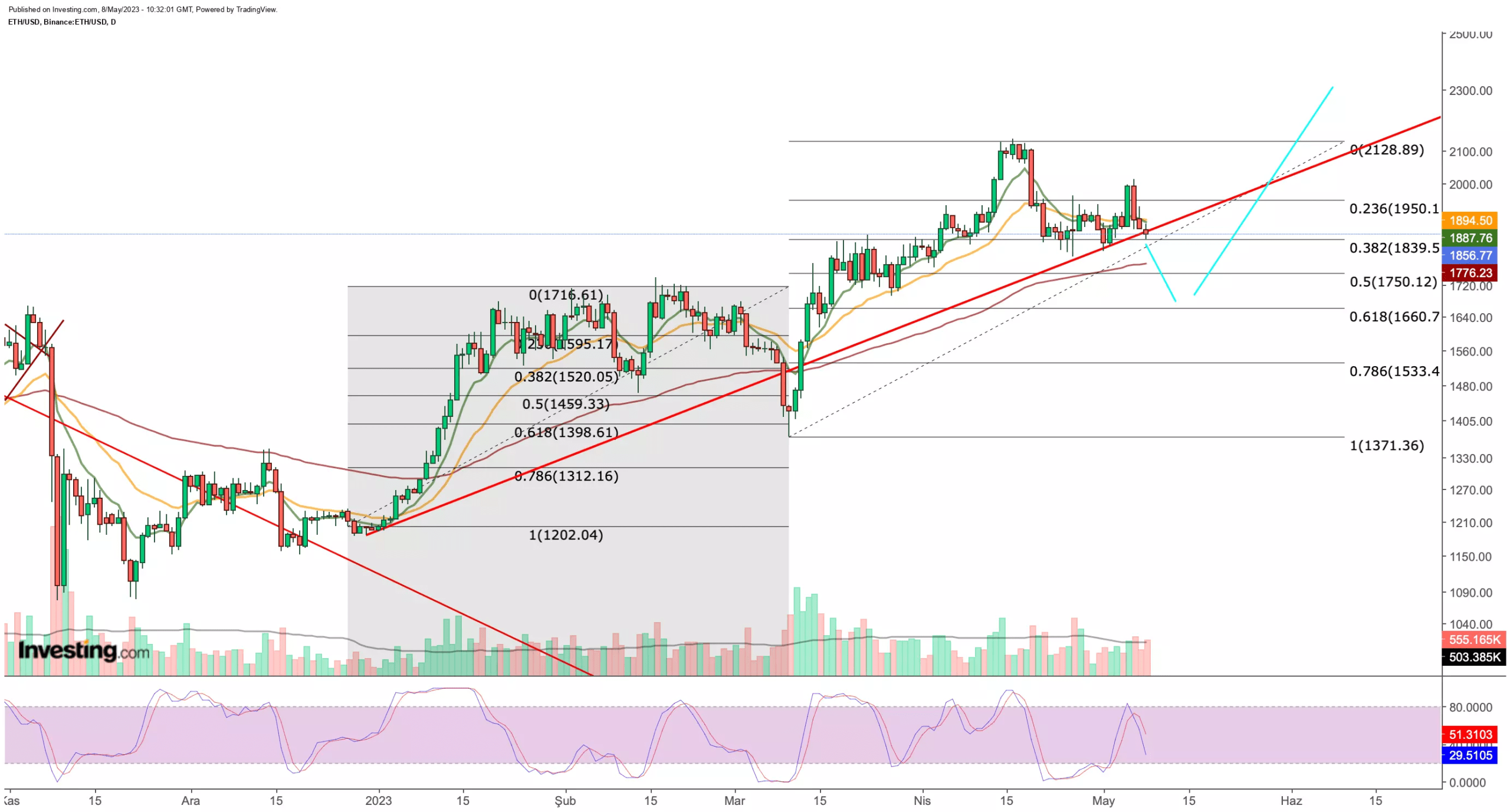Screen dimensions: 1510x812
Task: Click the 2023 date axis label
Action: point(378,801)
